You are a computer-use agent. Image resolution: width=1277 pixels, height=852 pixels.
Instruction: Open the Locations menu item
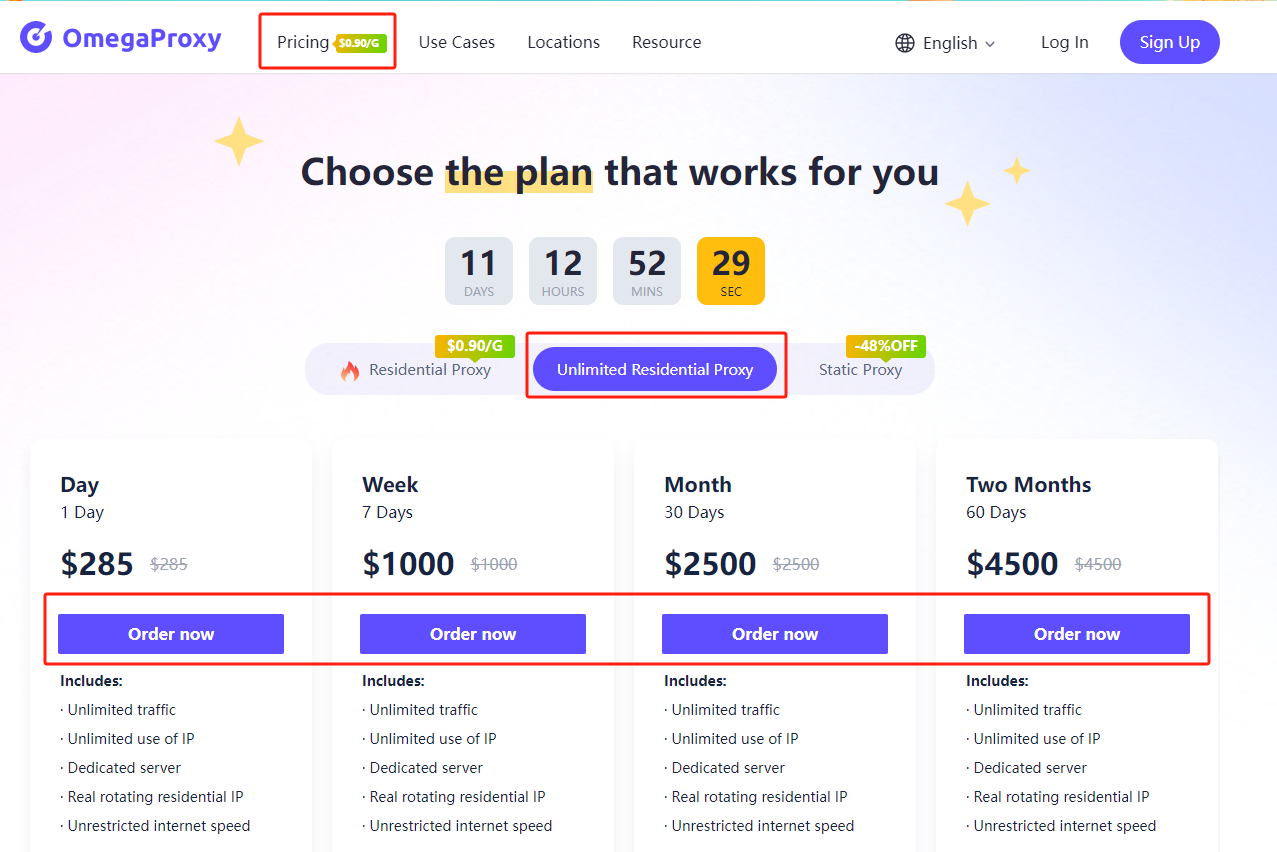[x=564, y=42]
